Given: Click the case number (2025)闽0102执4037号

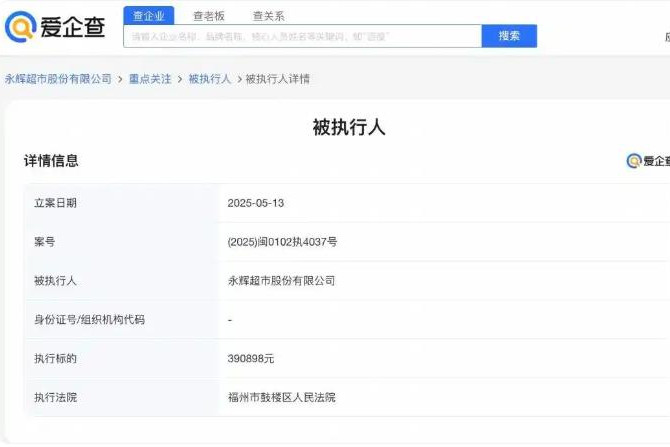Looking at the screenshot, I should [x=282, y=242].
